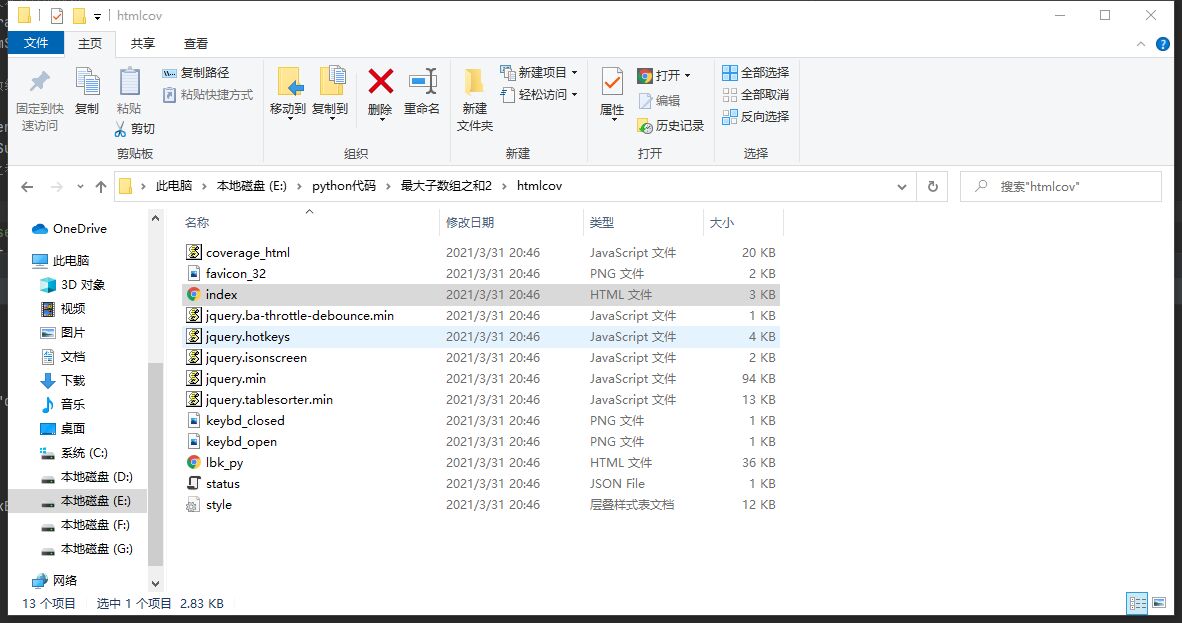Screen dimensions: 1182x623
Task: Open the Easy access dropdown
Action: 539,94
